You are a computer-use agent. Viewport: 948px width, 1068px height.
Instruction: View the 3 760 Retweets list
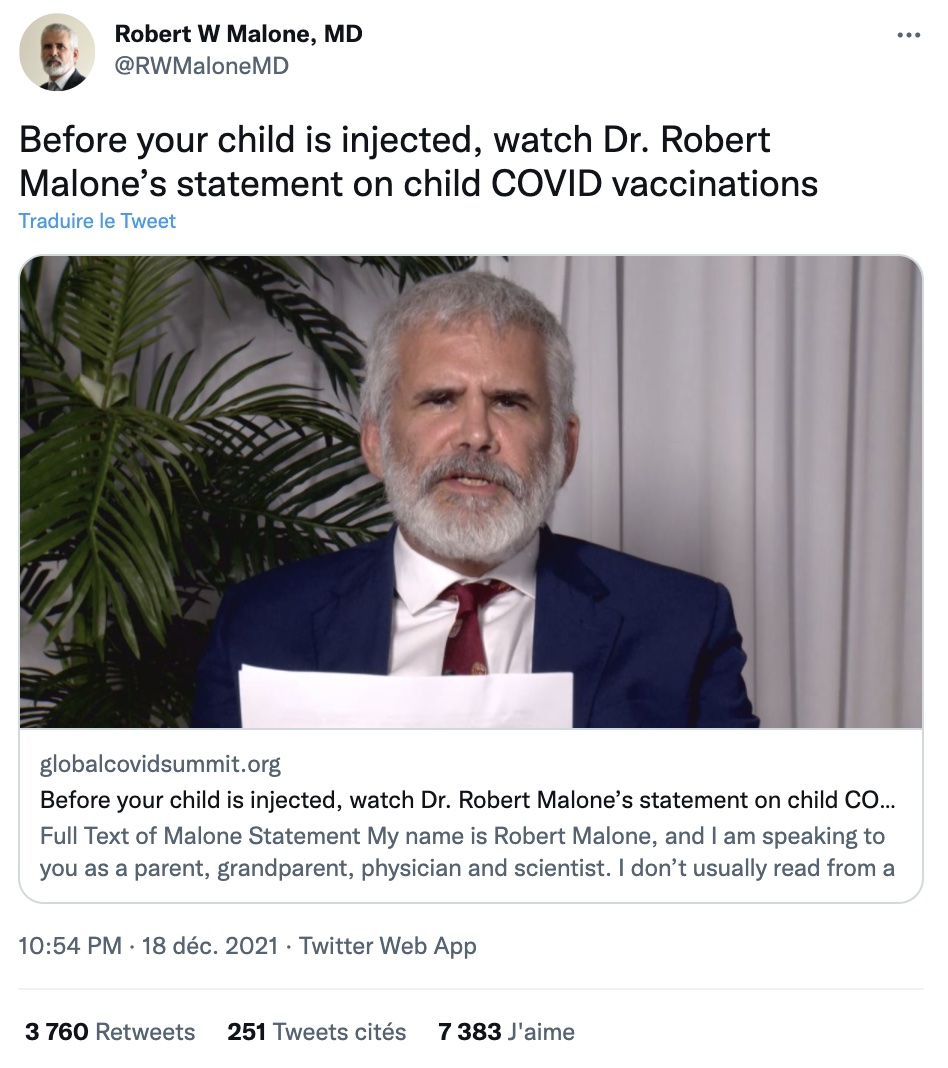[x=110, y=1031]
